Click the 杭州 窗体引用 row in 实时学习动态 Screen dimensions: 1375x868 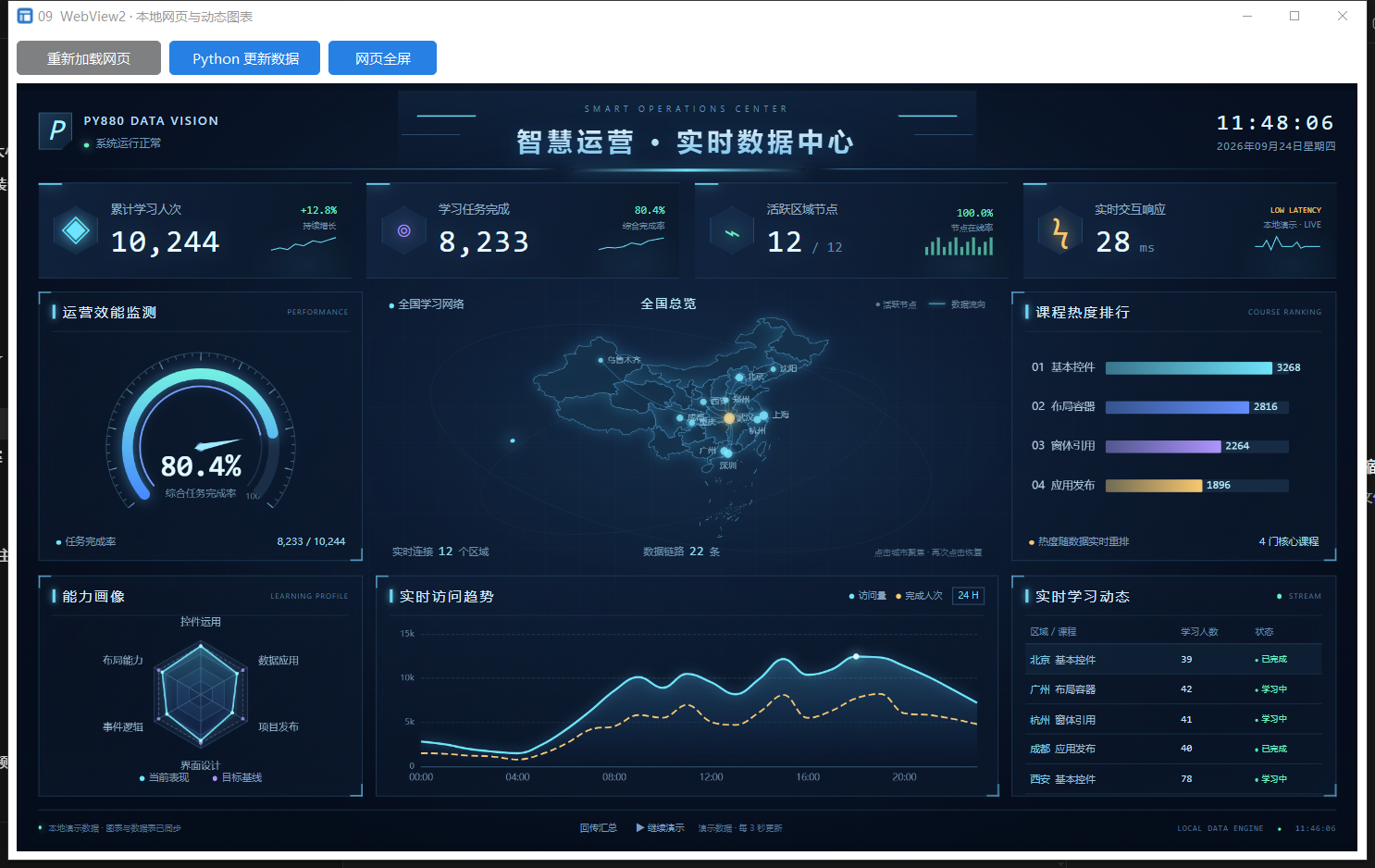tap(1175, 719)
